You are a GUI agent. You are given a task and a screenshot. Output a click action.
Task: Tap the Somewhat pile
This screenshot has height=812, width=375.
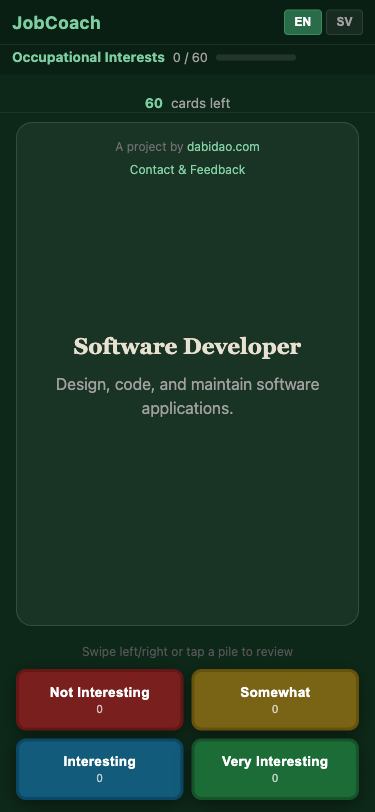pos(275,700)
